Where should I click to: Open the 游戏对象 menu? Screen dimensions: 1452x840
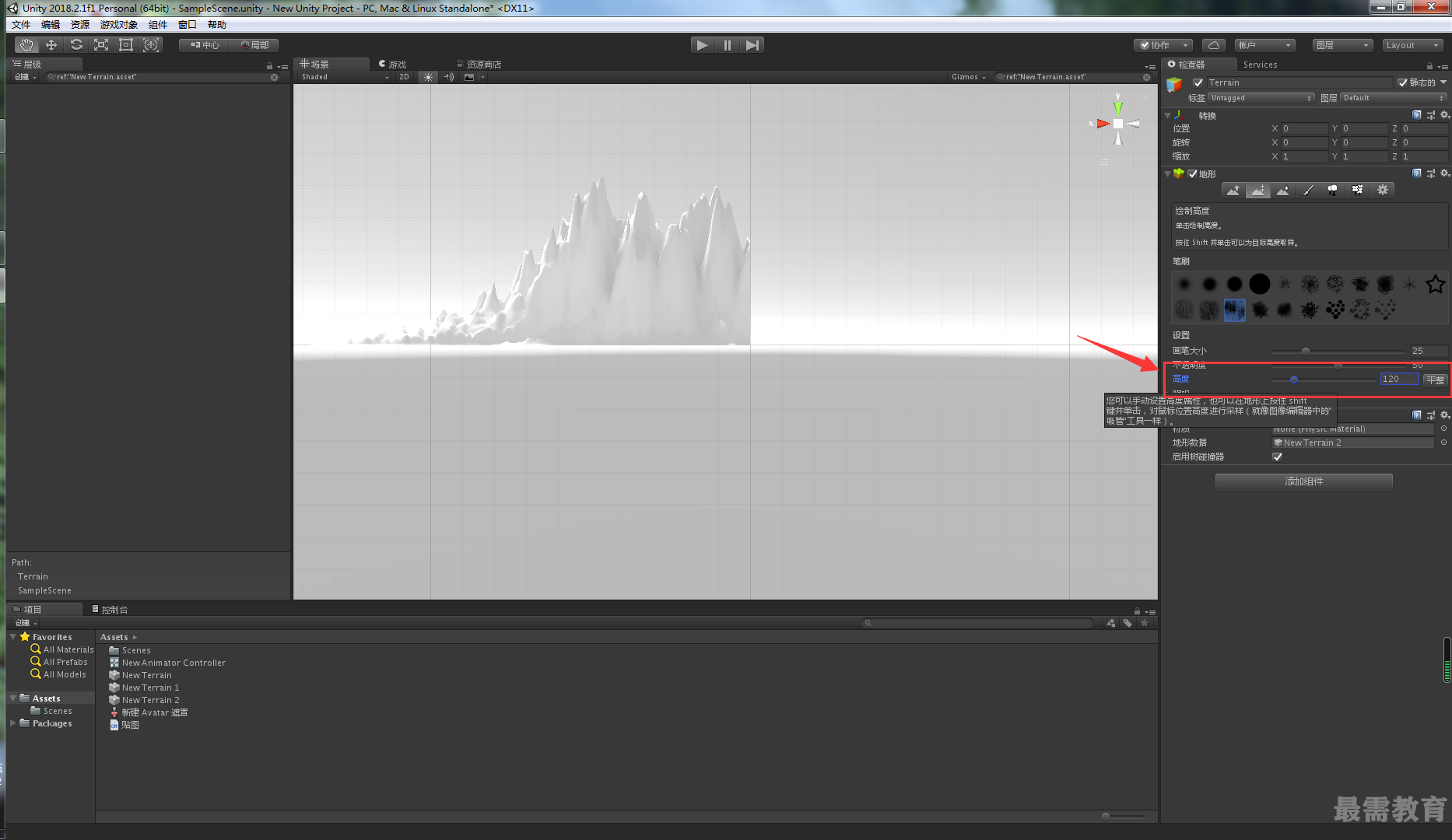coord(119,25)
